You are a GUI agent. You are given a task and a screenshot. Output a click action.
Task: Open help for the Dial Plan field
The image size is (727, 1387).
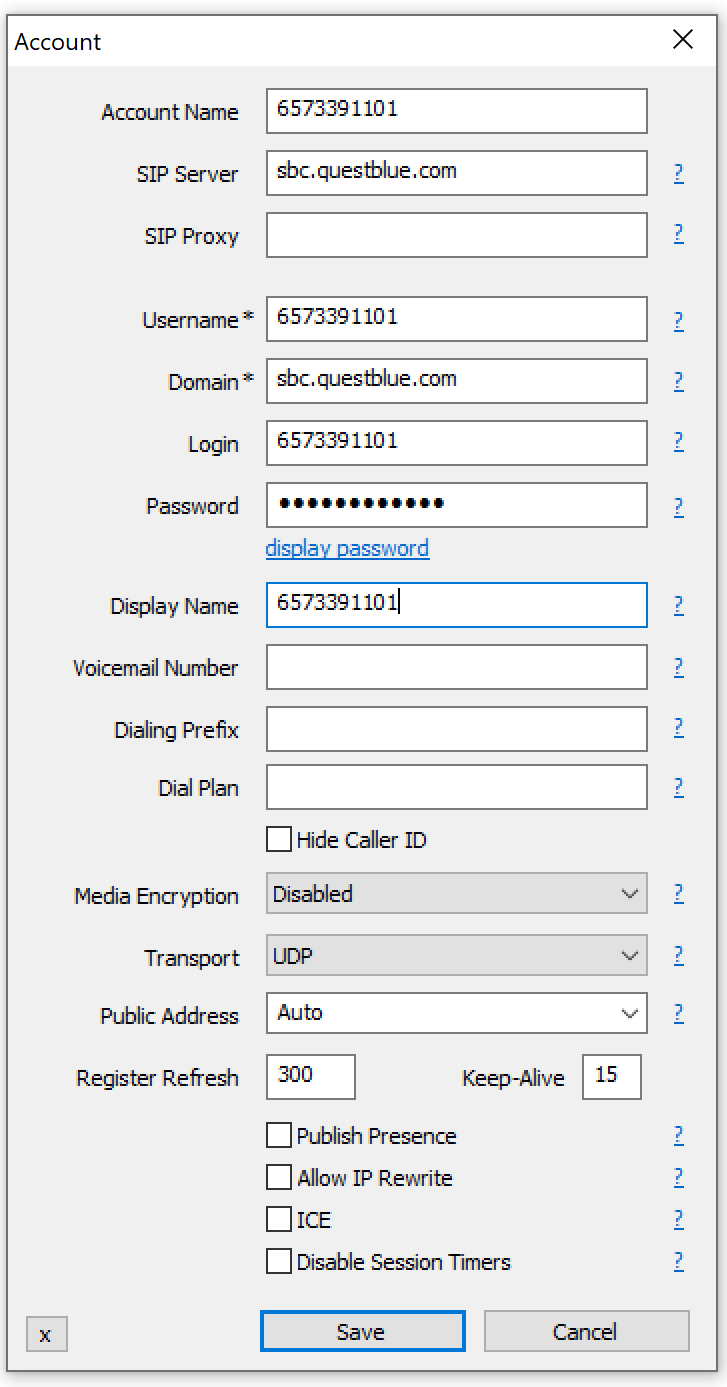(x=678, y=788)
